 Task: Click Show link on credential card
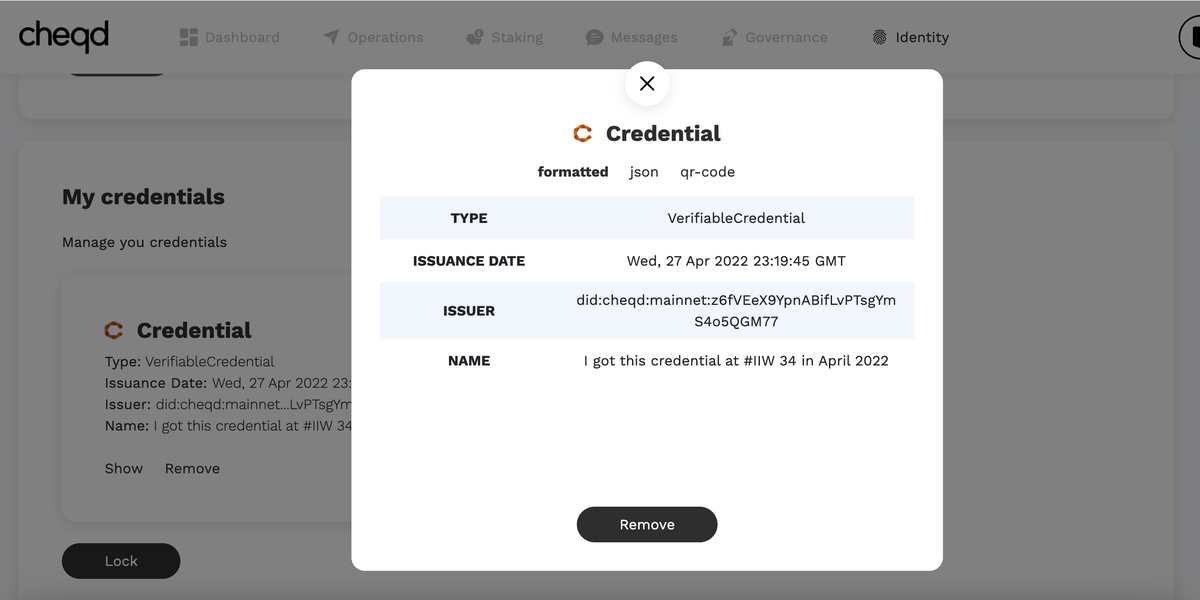(124, 468)
